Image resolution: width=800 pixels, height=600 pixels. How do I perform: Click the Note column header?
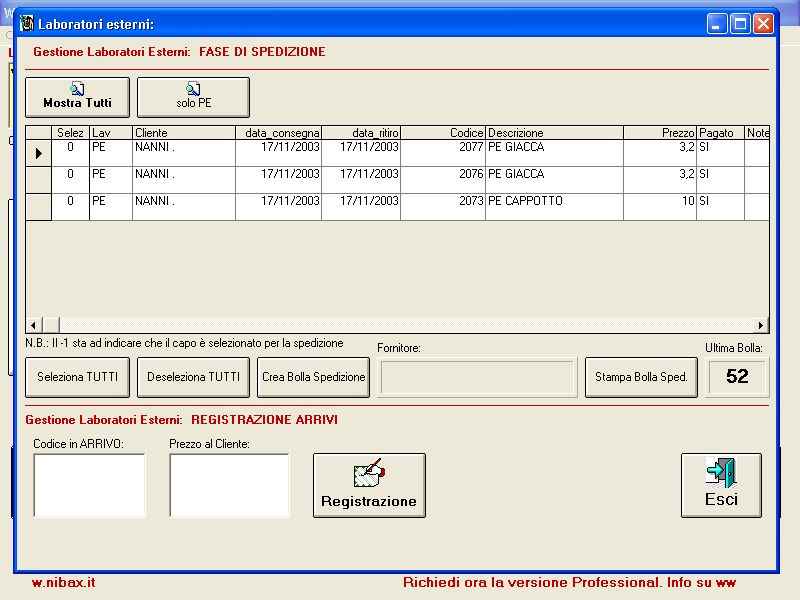(757, 133)
